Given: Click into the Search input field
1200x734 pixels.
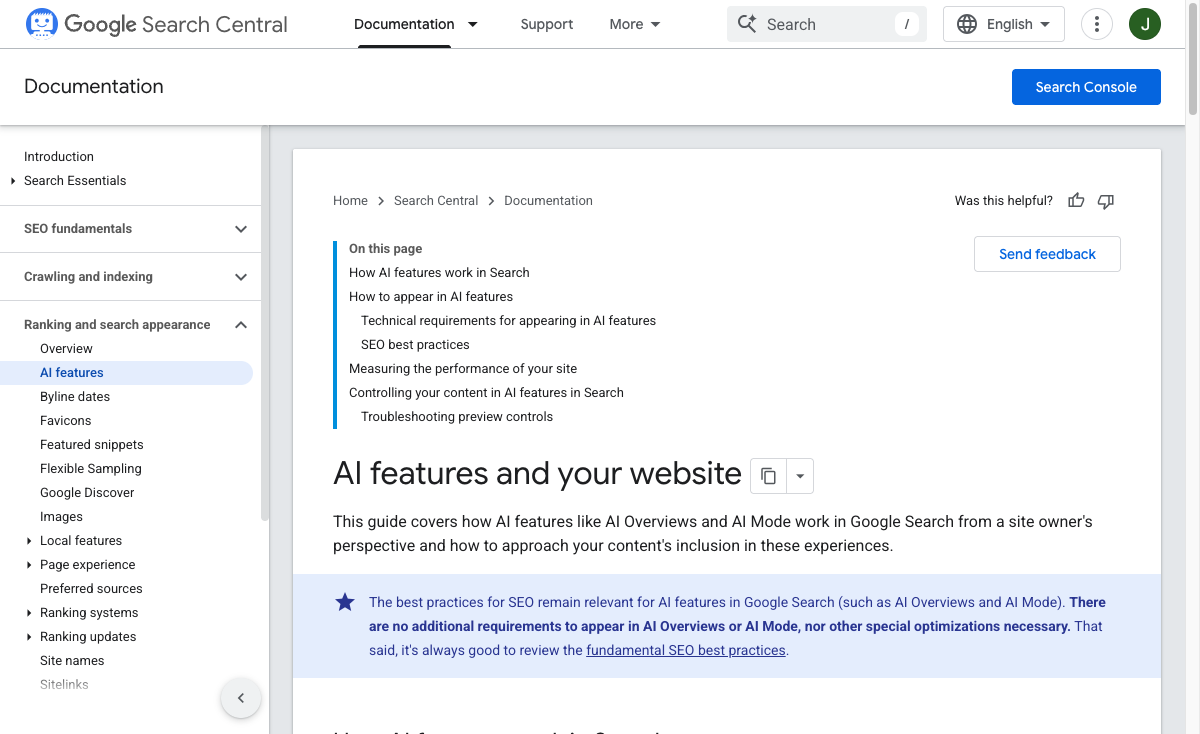Looking at the screenshot, I should coord(827,24).
